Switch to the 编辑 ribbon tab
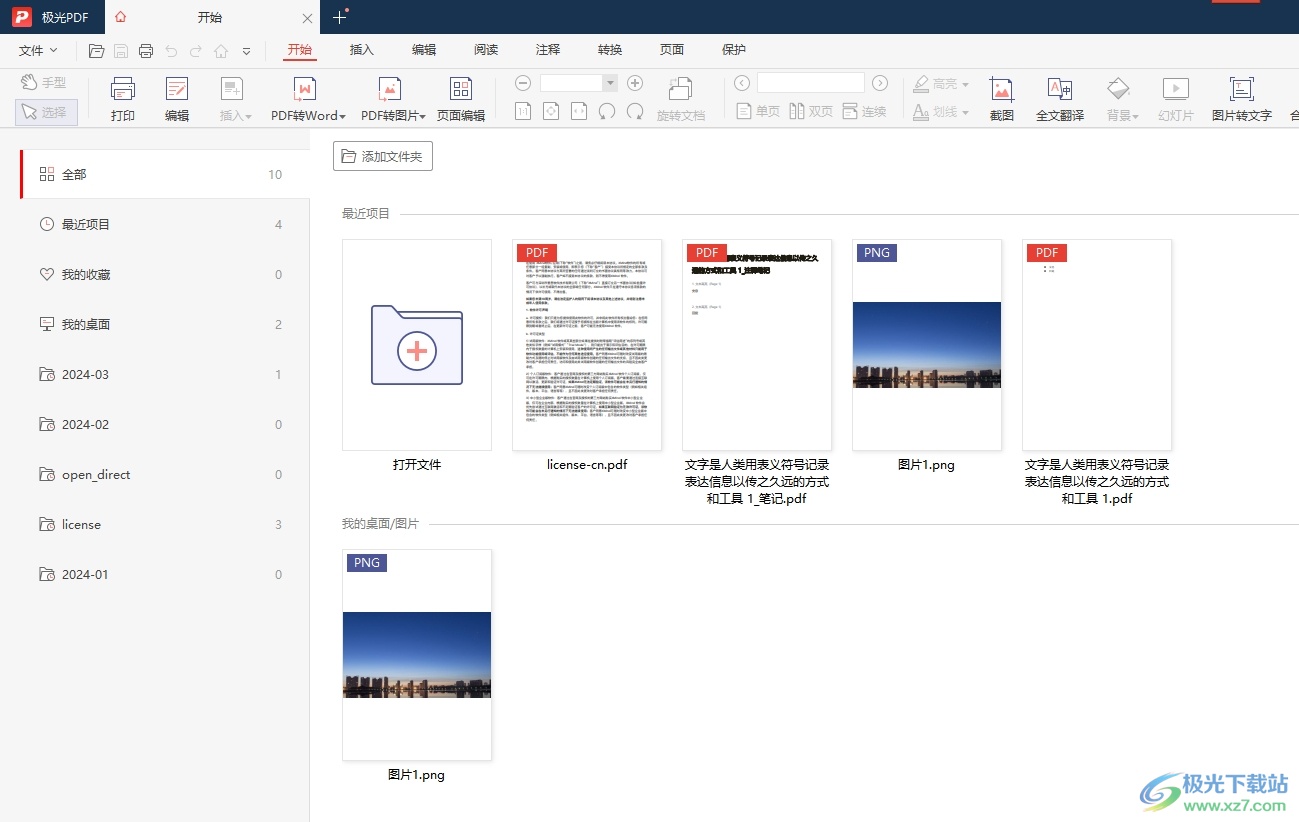 tap(424, 50)
